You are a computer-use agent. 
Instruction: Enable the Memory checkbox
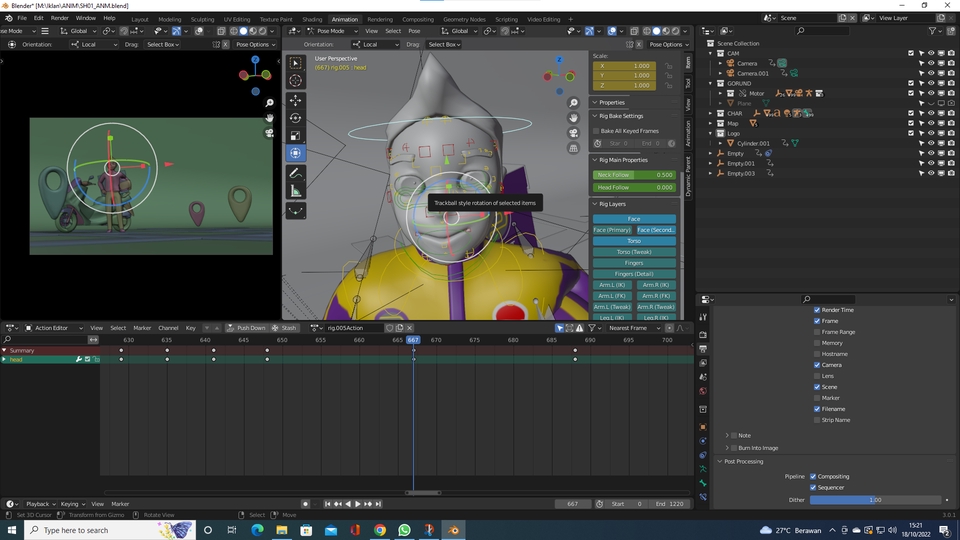tap(817, 343)
